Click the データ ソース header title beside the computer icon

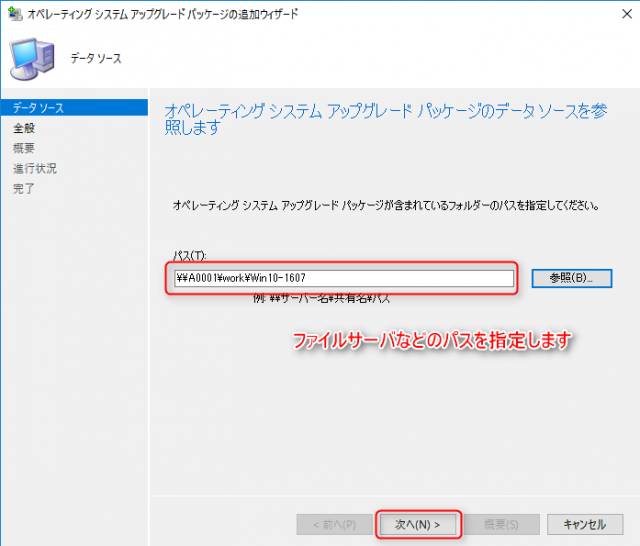click(96, 59)
